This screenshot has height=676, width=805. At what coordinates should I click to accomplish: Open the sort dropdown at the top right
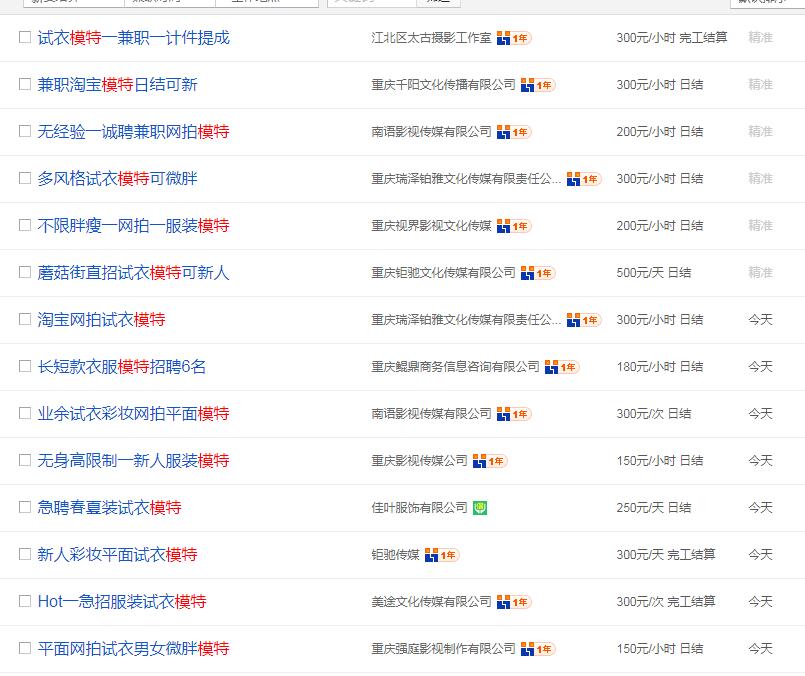point(766,4)
